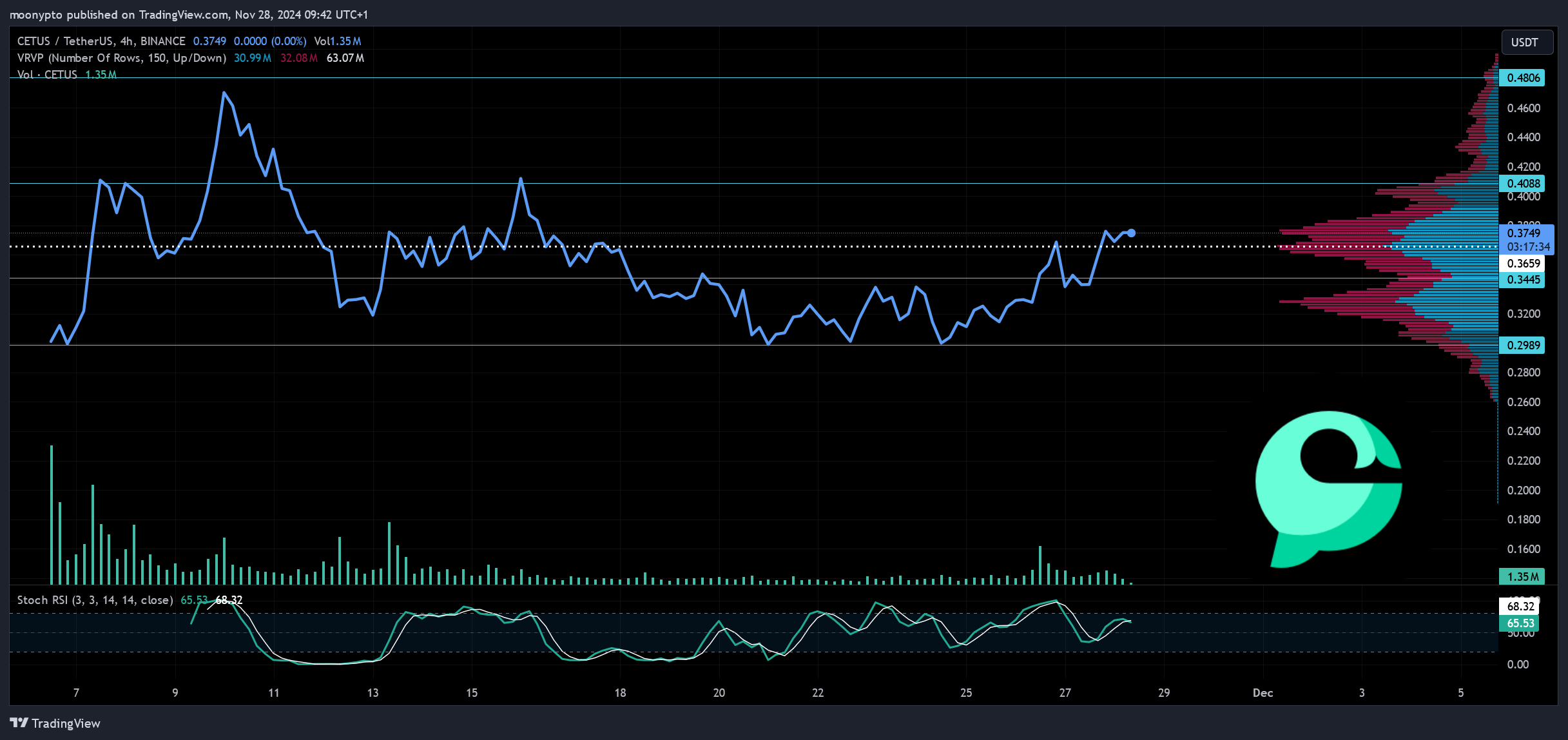Click the 1.35M volume axis label
The height and width of the screenshot is (740, 1568).
[1522, 576]
